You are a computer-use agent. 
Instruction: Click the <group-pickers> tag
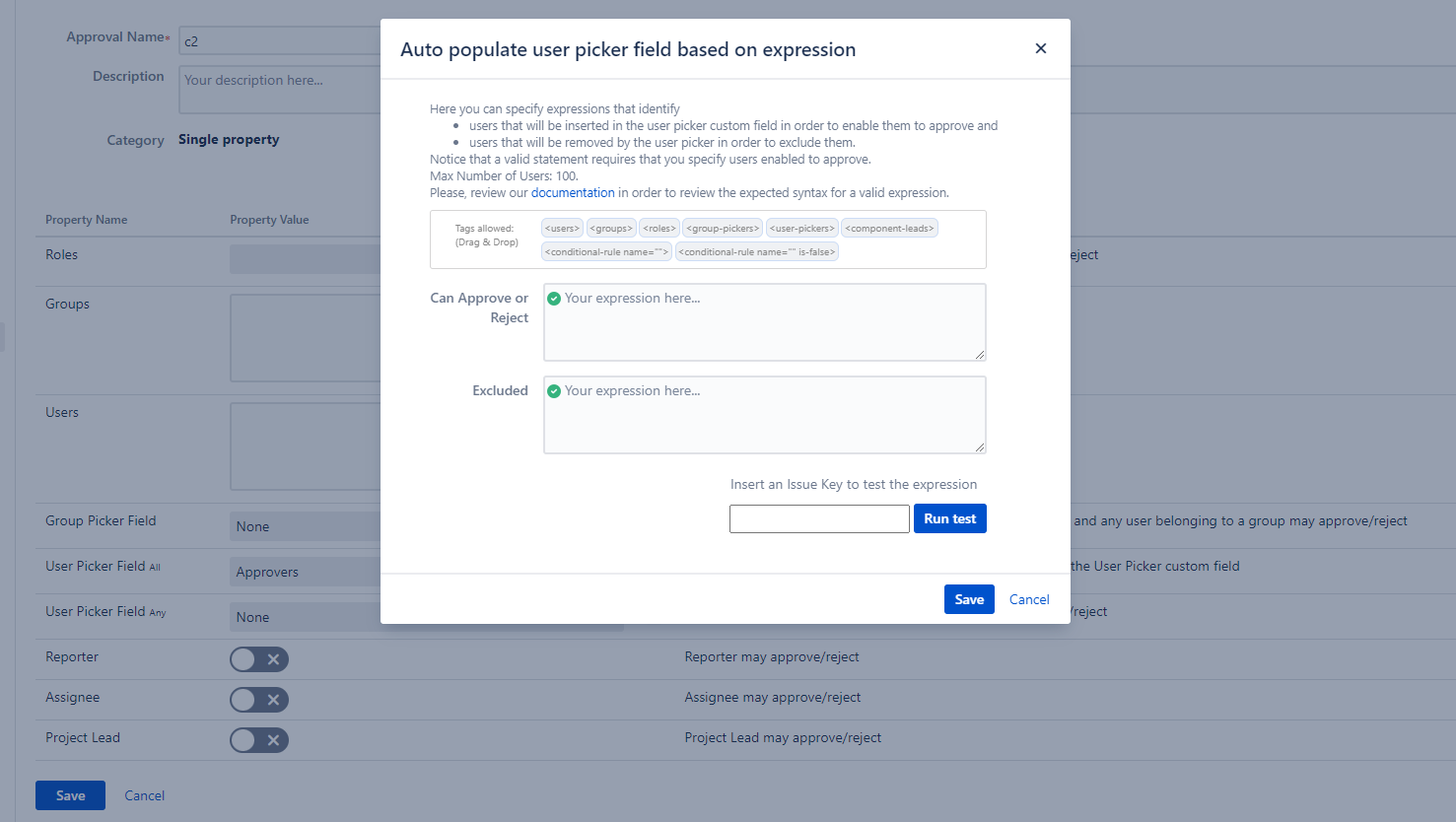[x=723, y=229]
